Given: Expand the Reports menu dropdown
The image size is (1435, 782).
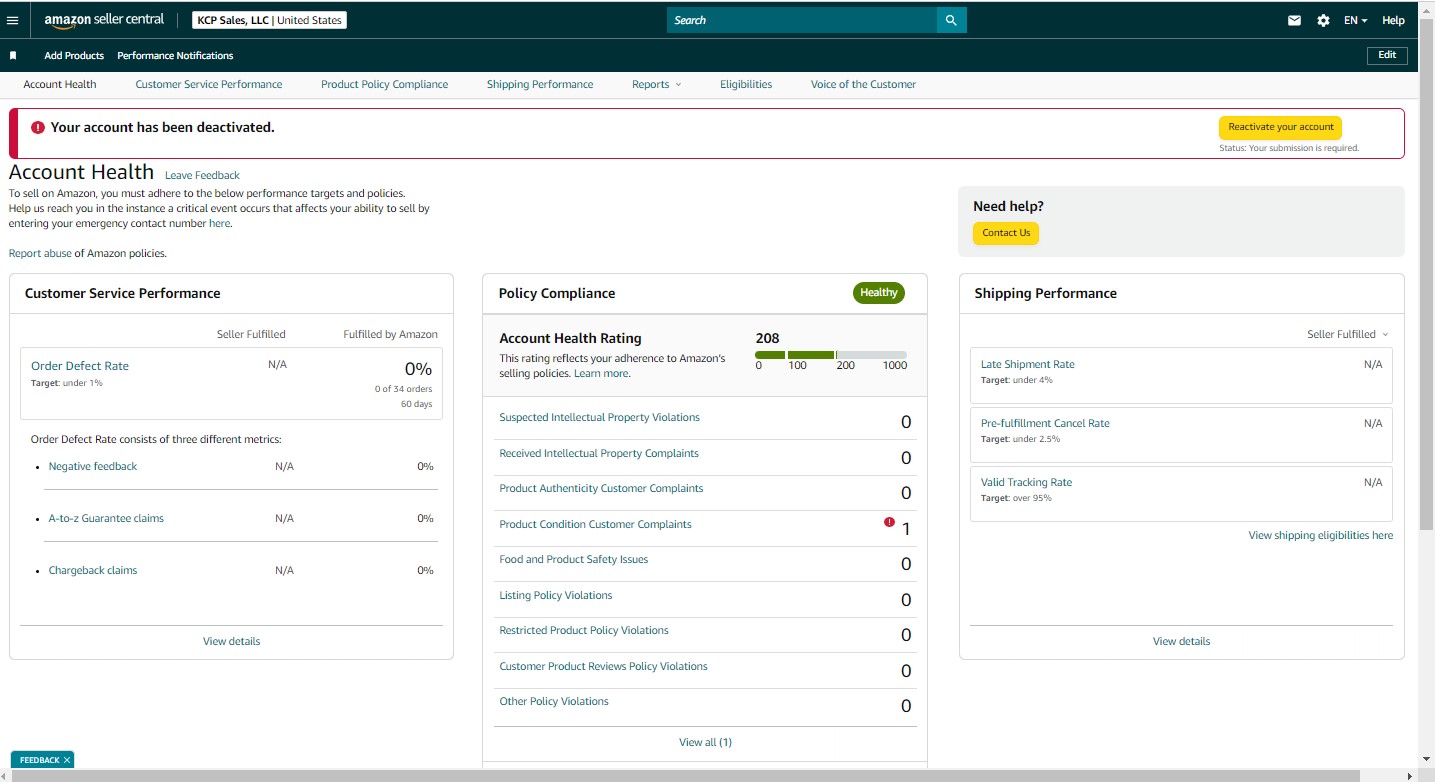Looking at the screenshot, I should coord(656,84).
